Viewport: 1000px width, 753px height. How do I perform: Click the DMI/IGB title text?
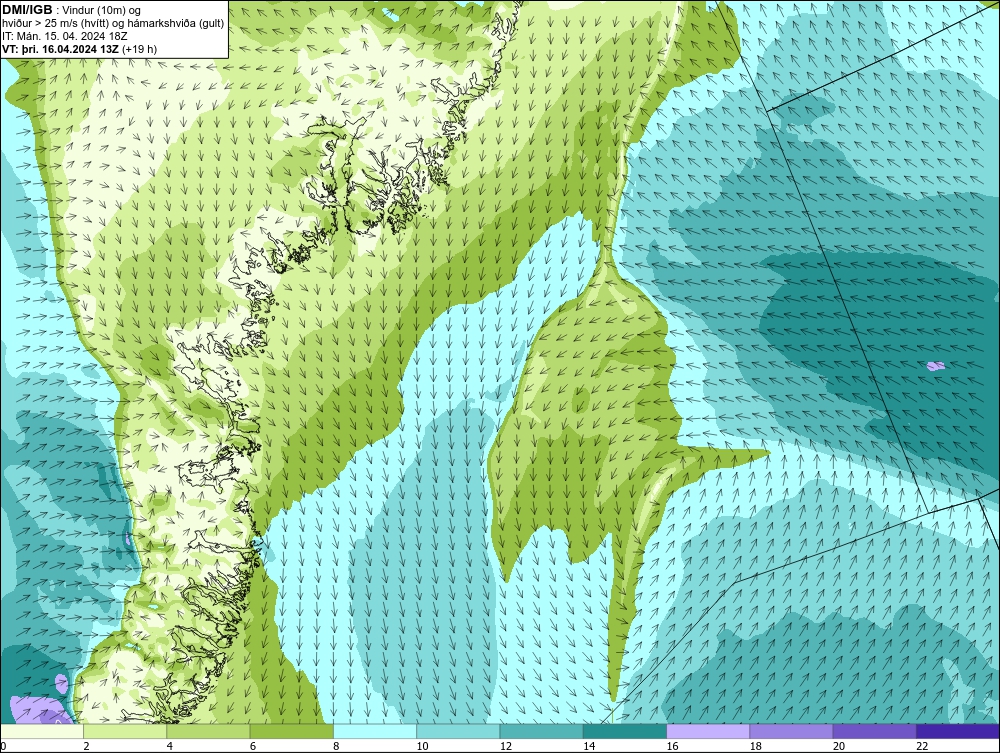point(27,10)
